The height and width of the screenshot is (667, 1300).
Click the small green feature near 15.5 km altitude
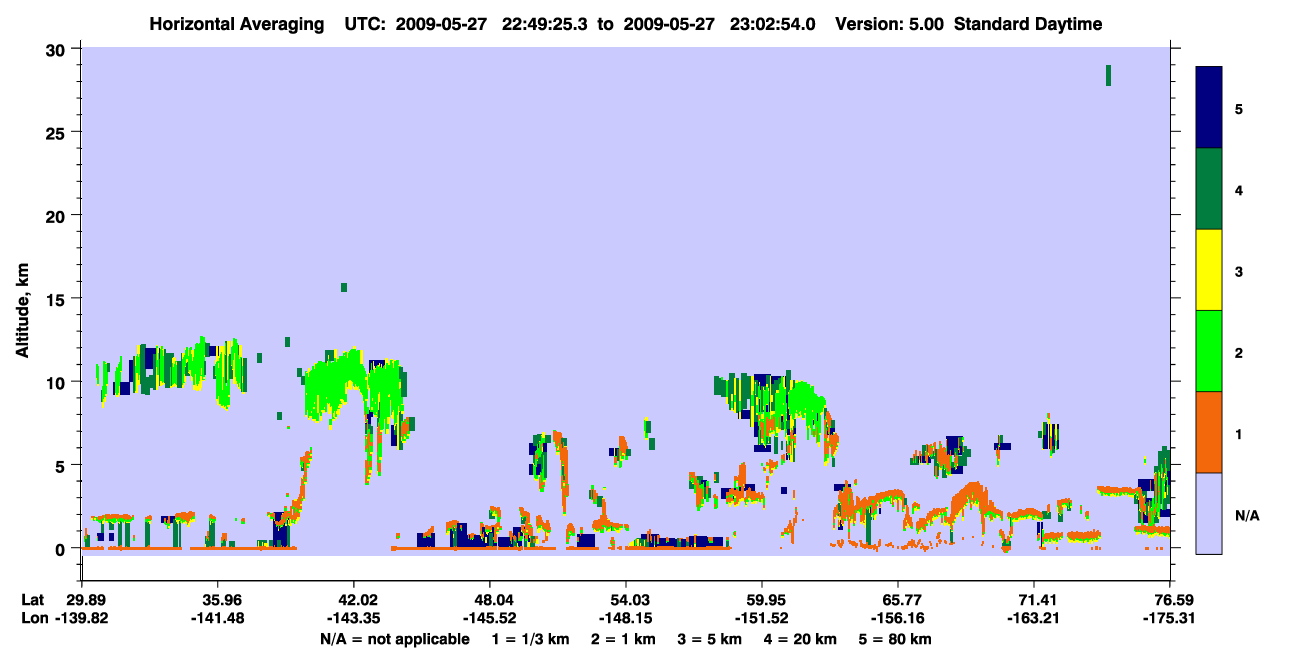pyautogui.click(x=344, y=287)
